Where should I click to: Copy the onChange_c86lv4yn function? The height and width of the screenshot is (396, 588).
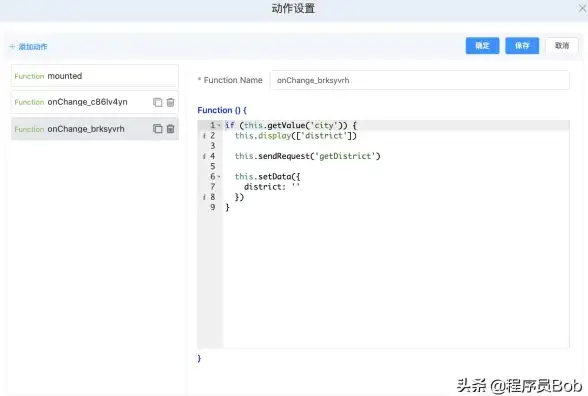pyautogui.click(x=158, y=102)
